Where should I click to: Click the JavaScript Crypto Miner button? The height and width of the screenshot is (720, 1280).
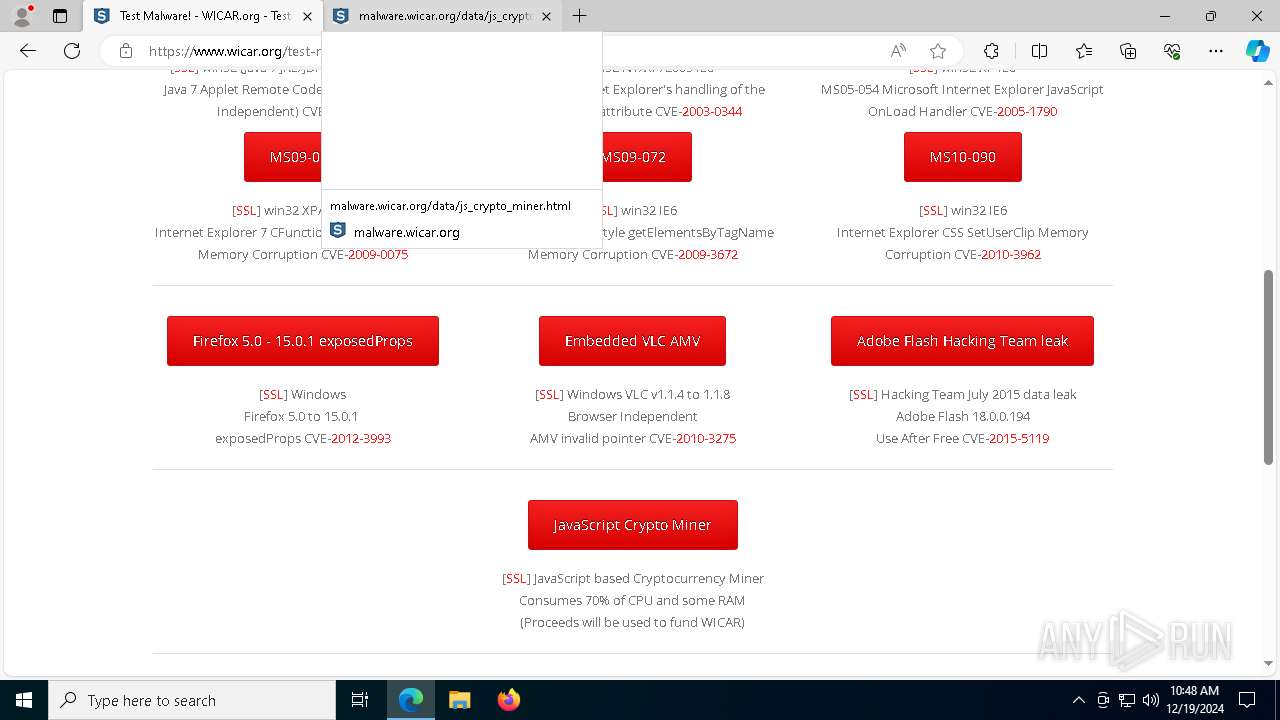click(x=632, y=525)
